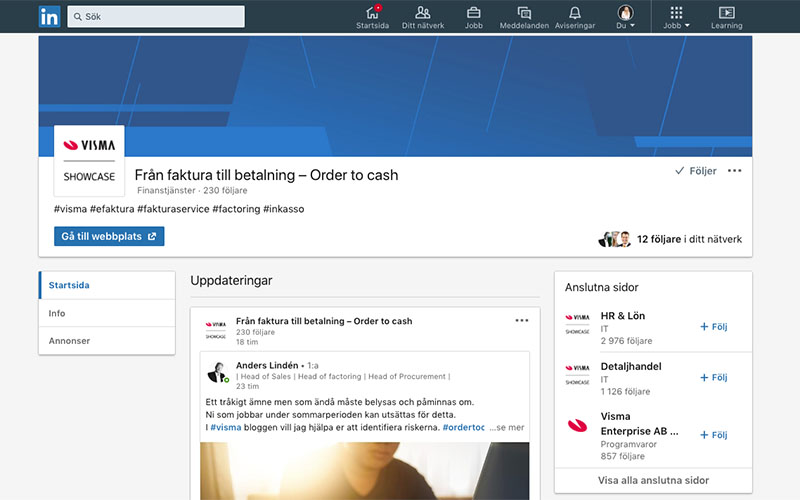Click Detaljhandel Visma showcase logo
Screen dimensions: 800x500
(x=578, y=374)
